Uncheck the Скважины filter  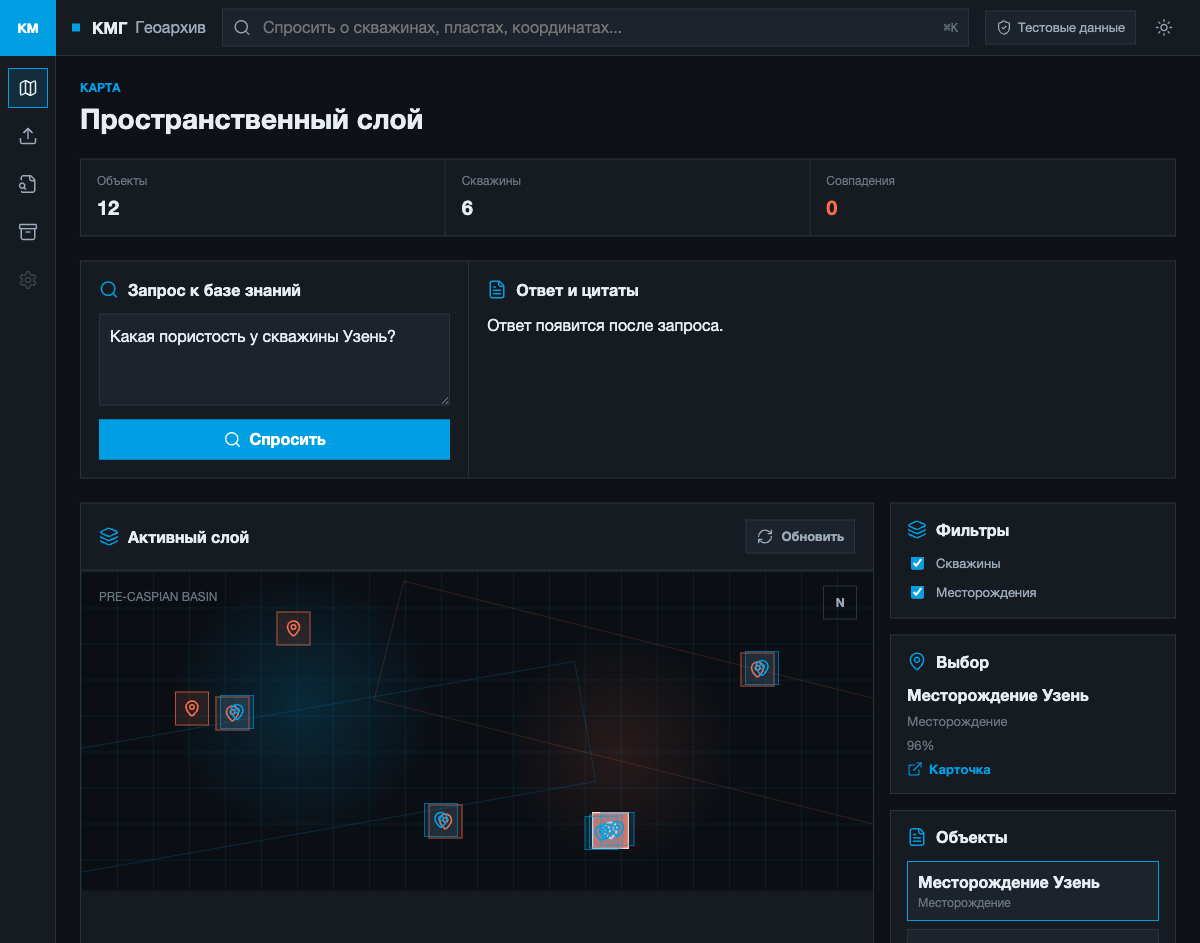click(917, 563)
